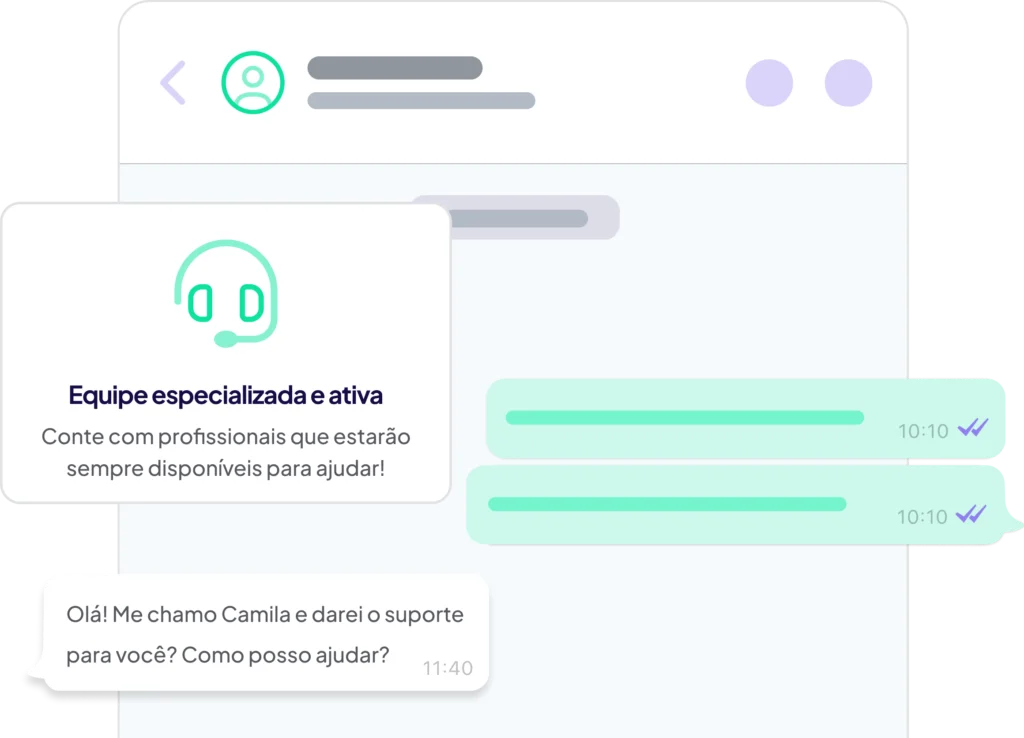The height and width of the screenshot is (738, 1024).
Task: Click the "Equipe especializada e ativa" heading
Action: (226, 395)
